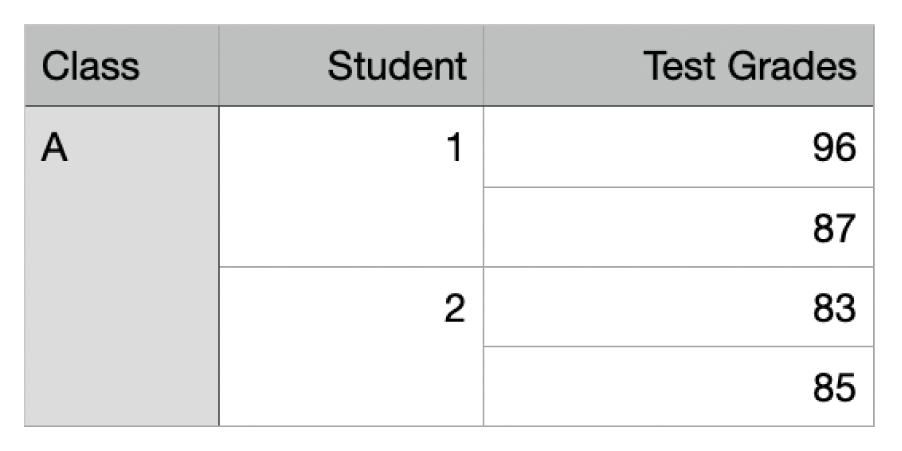Click the cell containing grade 96
This screenshot has width=902, height=451.
678,147
